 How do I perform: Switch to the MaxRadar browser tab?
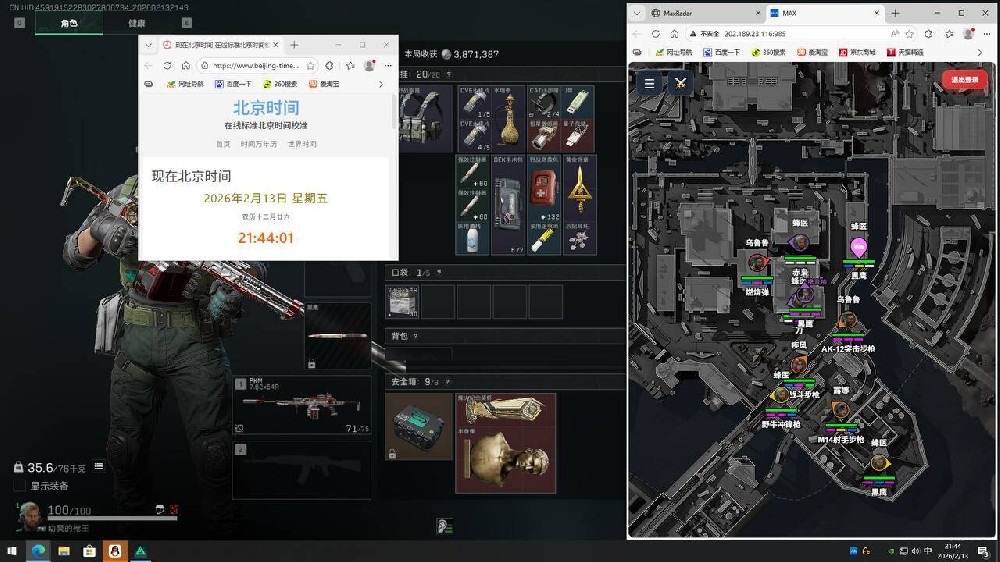[x=688, y=13]
